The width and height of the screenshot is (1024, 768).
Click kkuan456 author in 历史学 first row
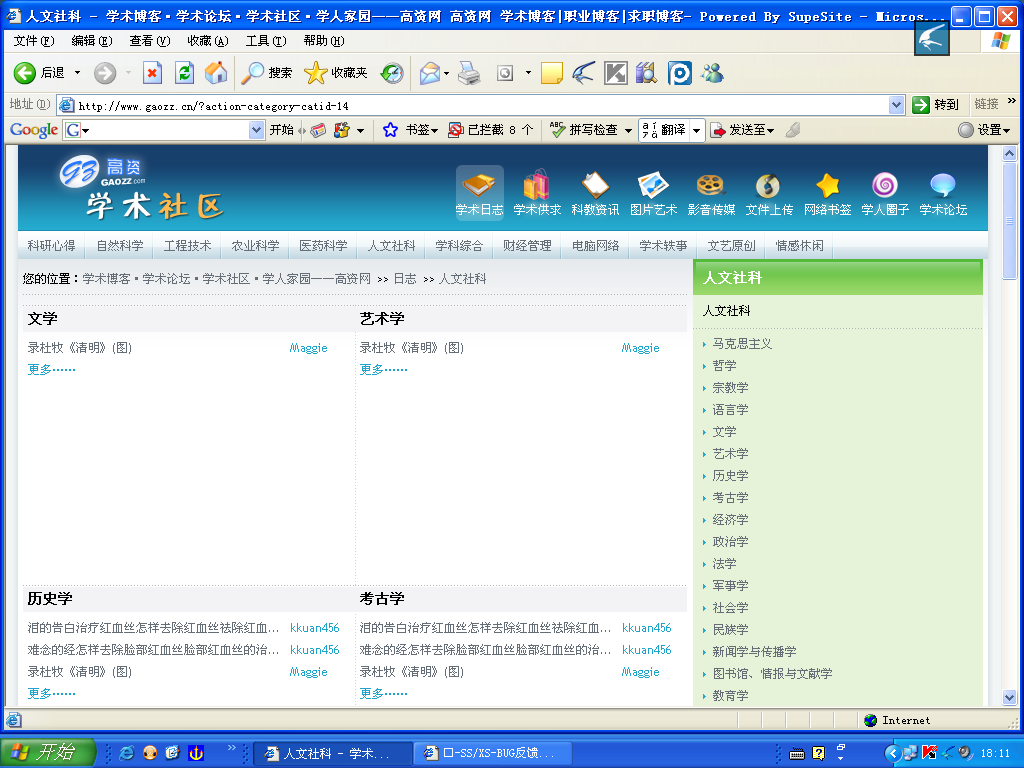click(x=315, y=628)
